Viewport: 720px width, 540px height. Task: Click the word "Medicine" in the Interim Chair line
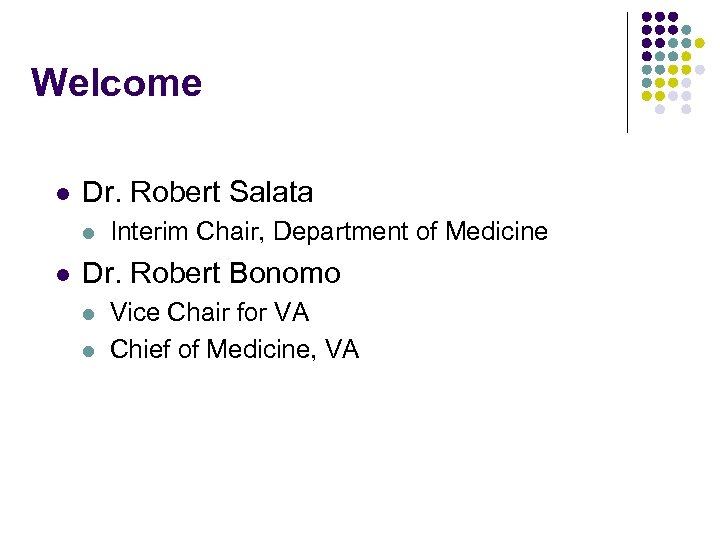coord(496,232)
